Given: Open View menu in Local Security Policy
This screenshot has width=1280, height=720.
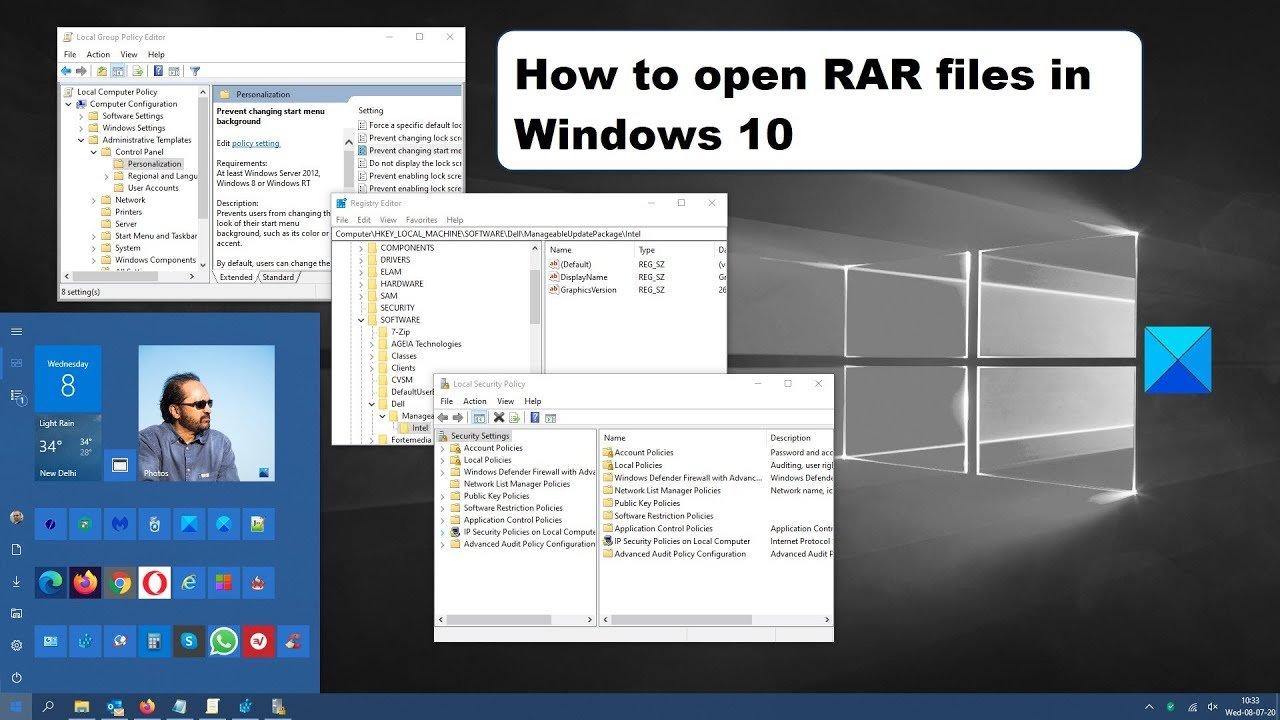Looking at the screenshot, I should click(506, 401).
